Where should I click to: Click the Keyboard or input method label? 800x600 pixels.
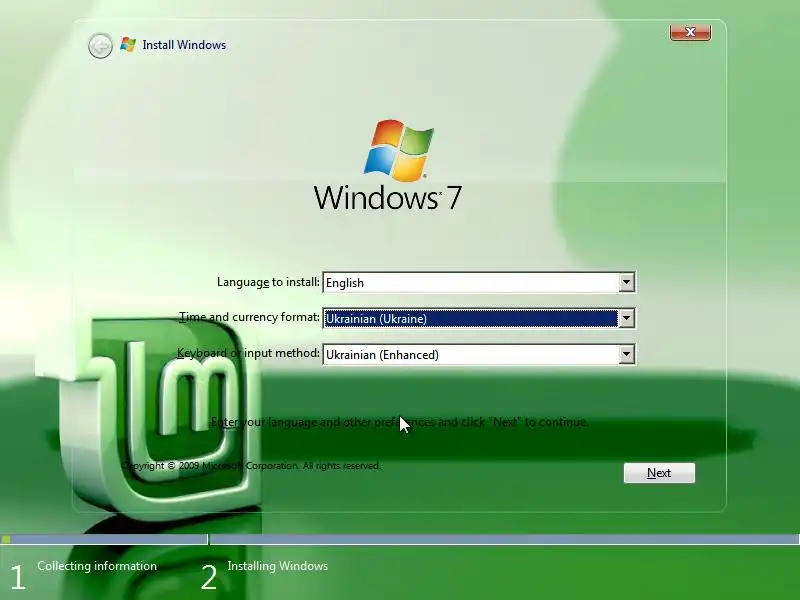(248, 353)
